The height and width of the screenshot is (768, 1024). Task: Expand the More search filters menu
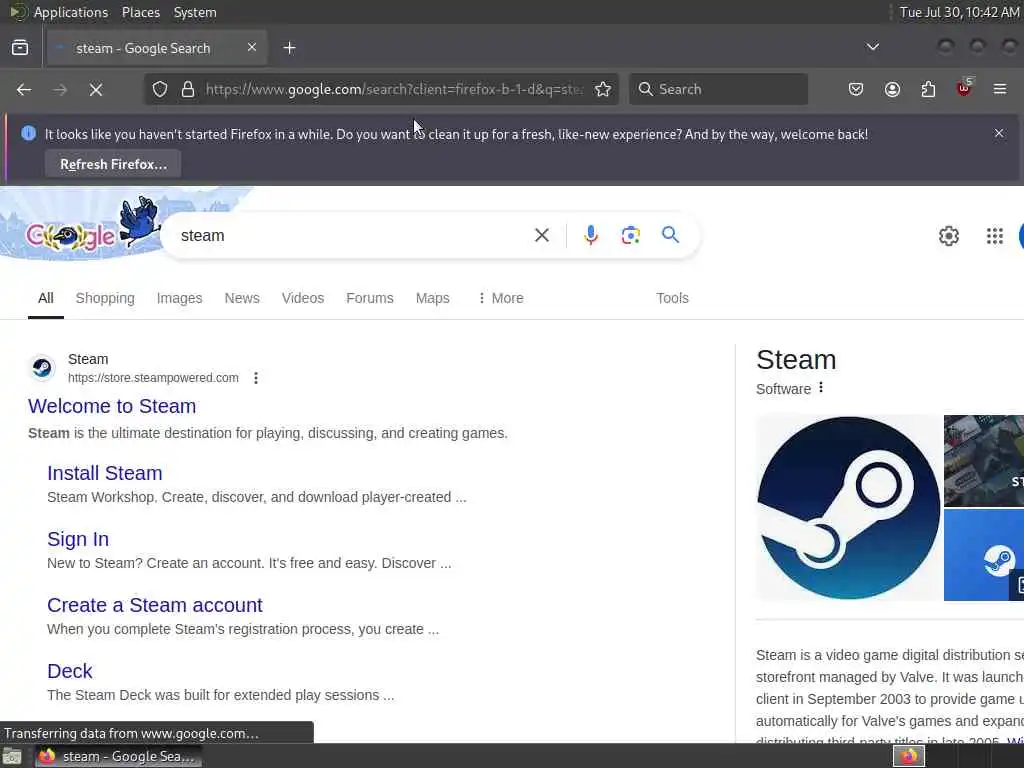point(501,298)
